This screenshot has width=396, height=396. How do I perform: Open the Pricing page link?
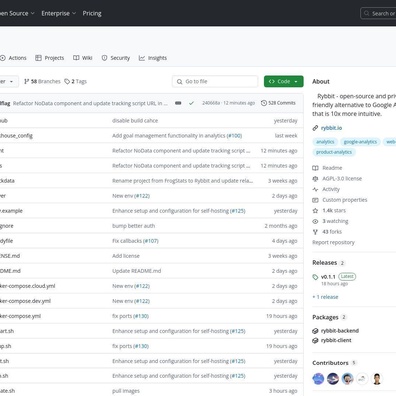click(92, 13)
